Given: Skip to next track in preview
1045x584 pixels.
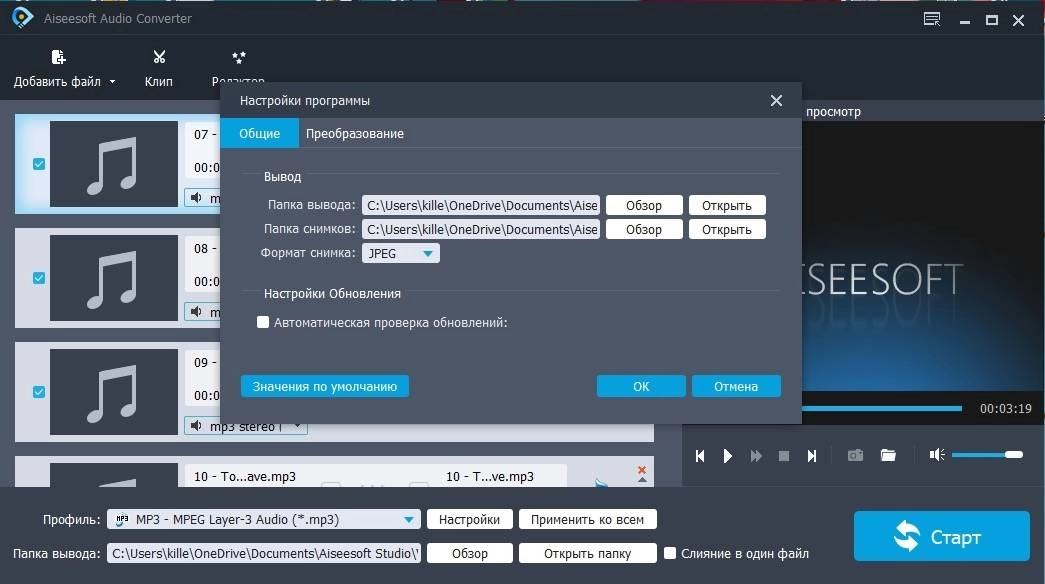Looking at the screenshot, I should [812, 456].
